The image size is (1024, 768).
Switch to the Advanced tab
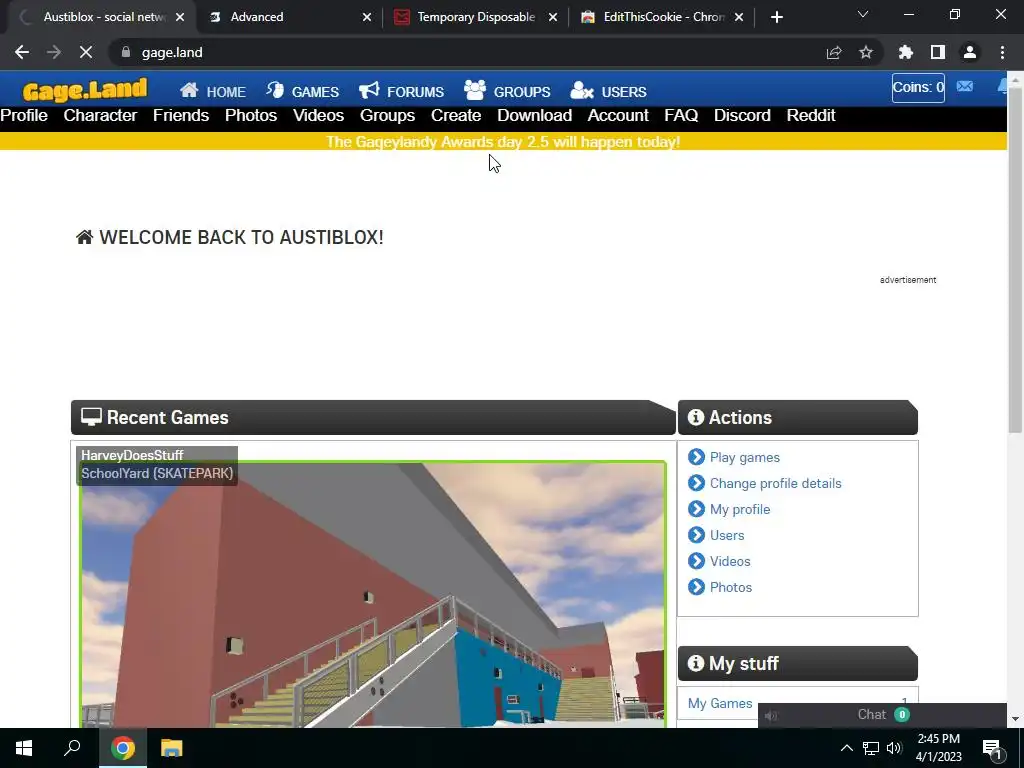289,17
